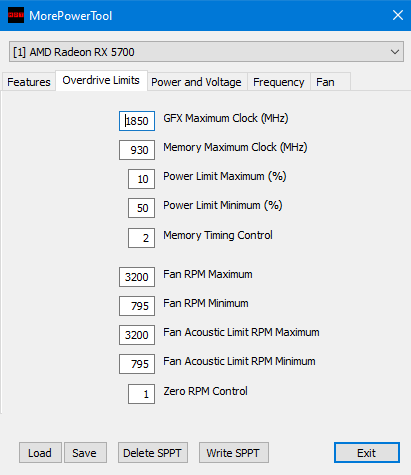Click the Memory Timing Control label

(x=218, y=235)
